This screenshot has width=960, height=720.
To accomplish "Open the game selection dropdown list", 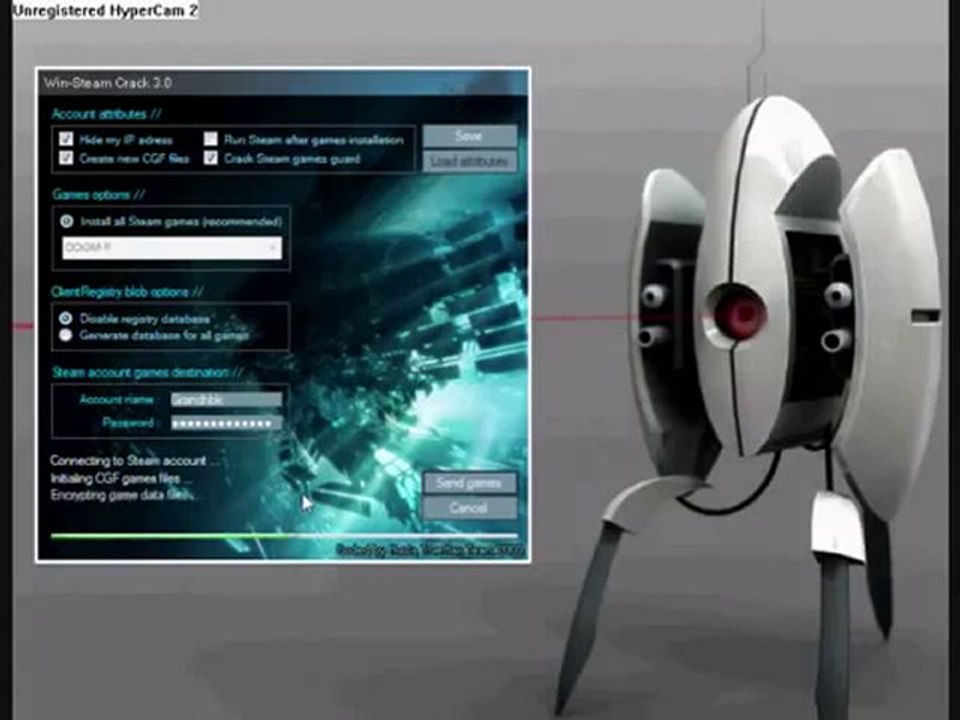I will (172, 248).
